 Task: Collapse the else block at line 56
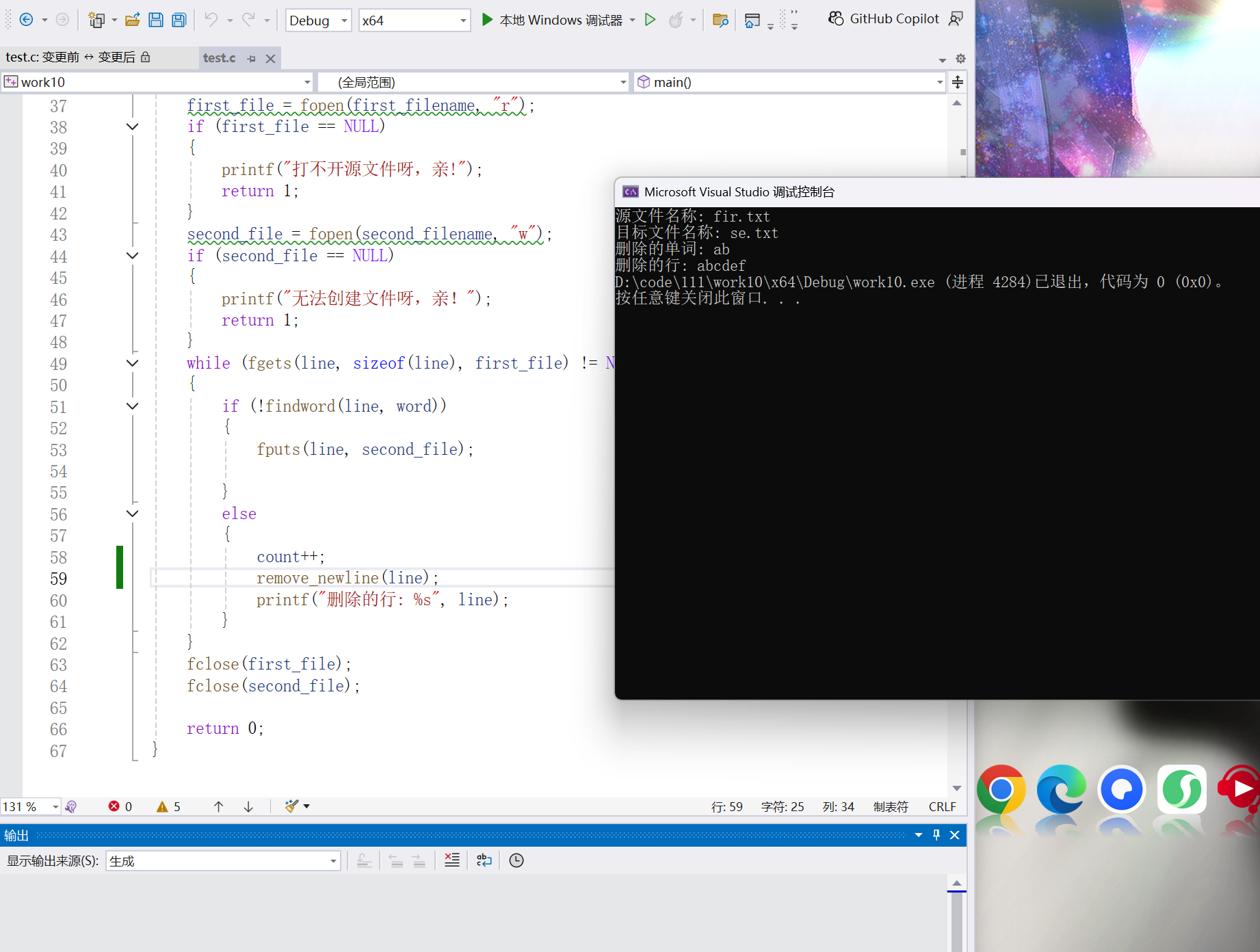(133, 514)
